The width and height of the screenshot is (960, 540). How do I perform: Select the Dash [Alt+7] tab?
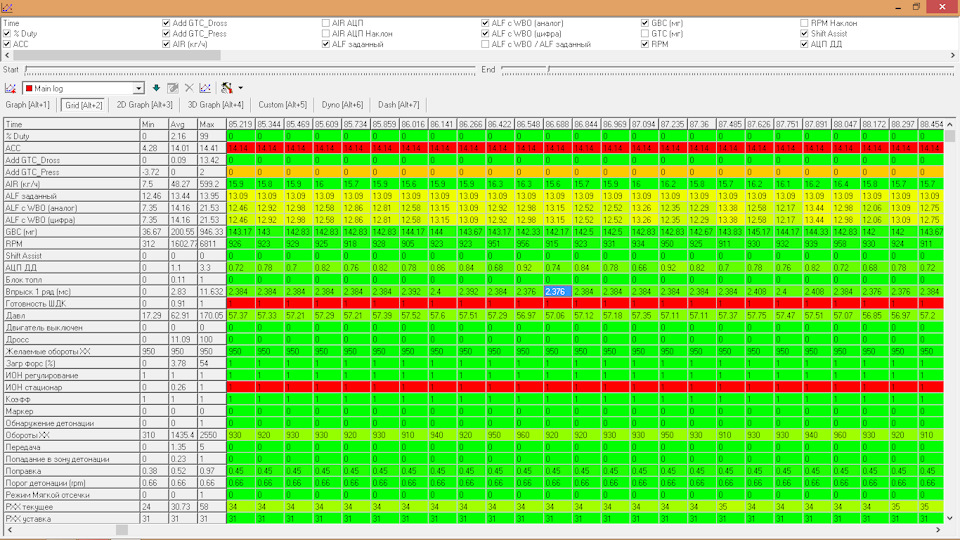tap(399, 105)
